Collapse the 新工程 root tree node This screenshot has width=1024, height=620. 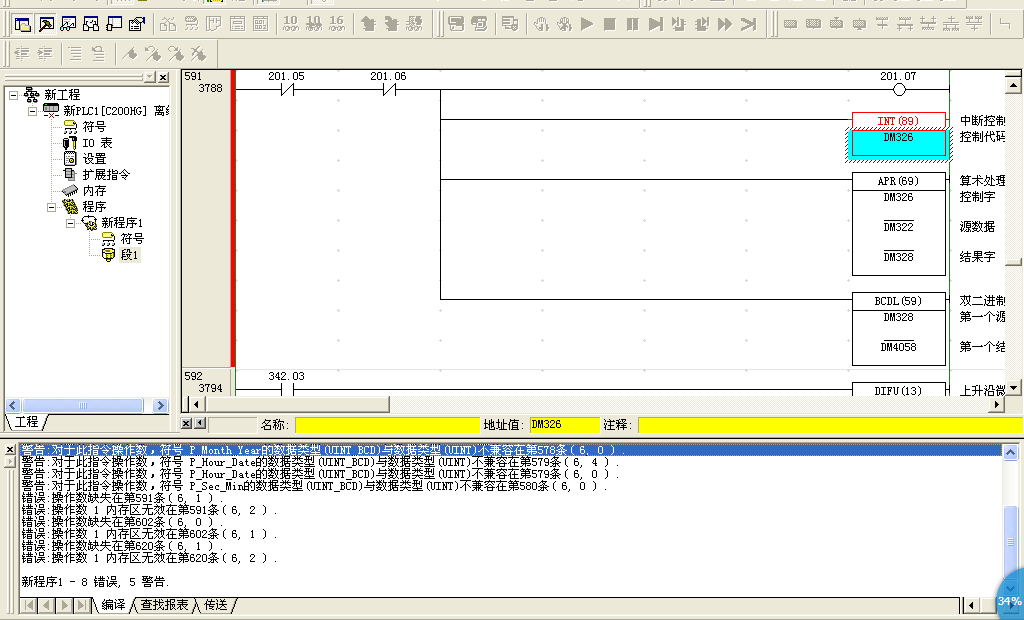13,95
